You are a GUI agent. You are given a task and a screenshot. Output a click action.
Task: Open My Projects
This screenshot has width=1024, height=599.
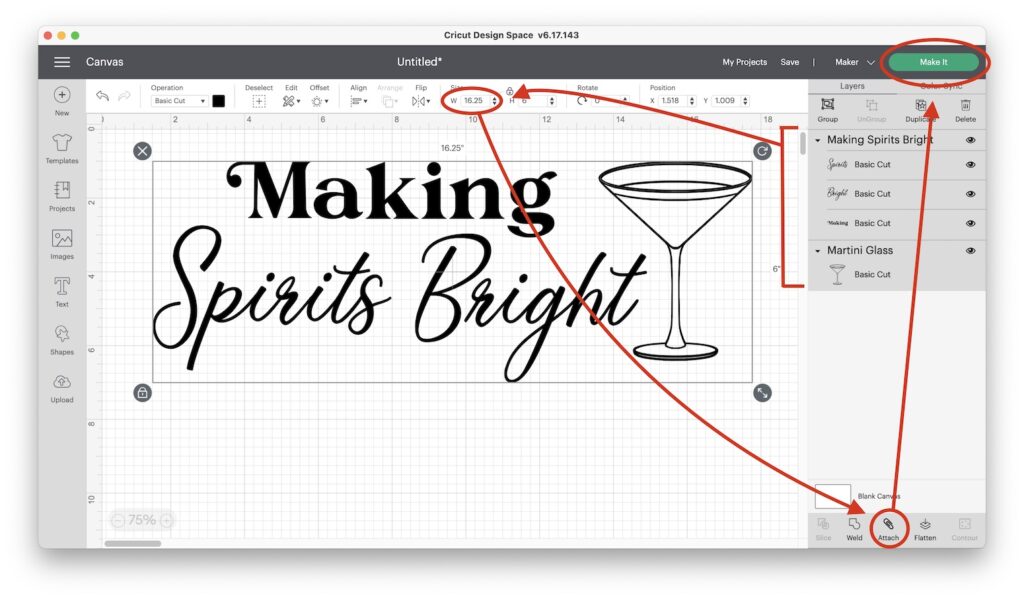point(744,62)
